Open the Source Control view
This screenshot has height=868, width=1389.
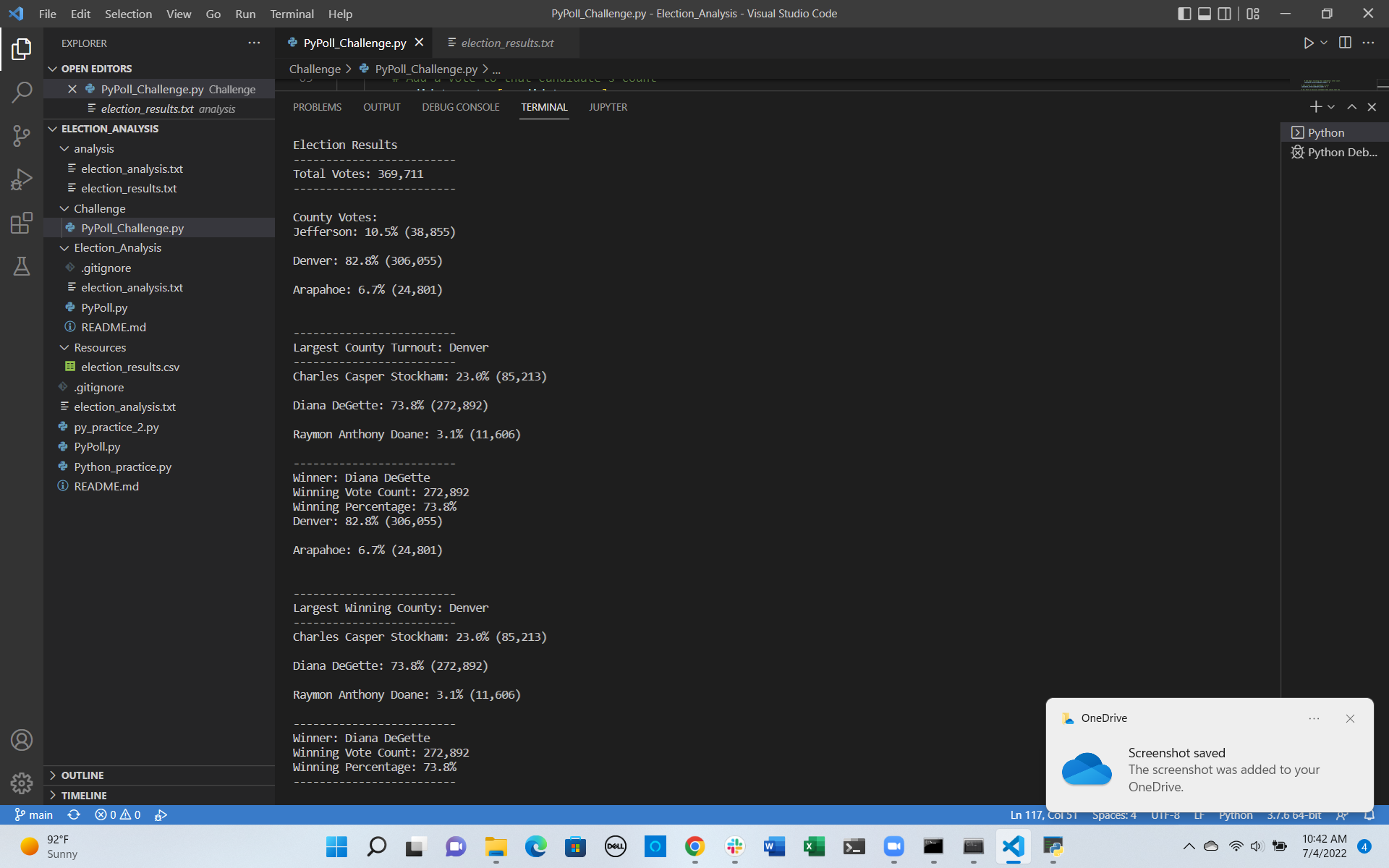(x=22, y=135)
